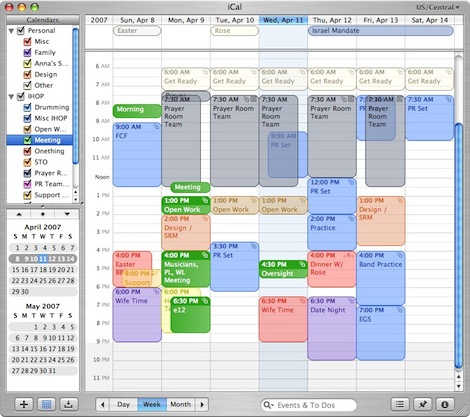The image size is (470, 417).
Task: Uncheck the Drumming calendar checkbox
Action: (x=27, y=107)
